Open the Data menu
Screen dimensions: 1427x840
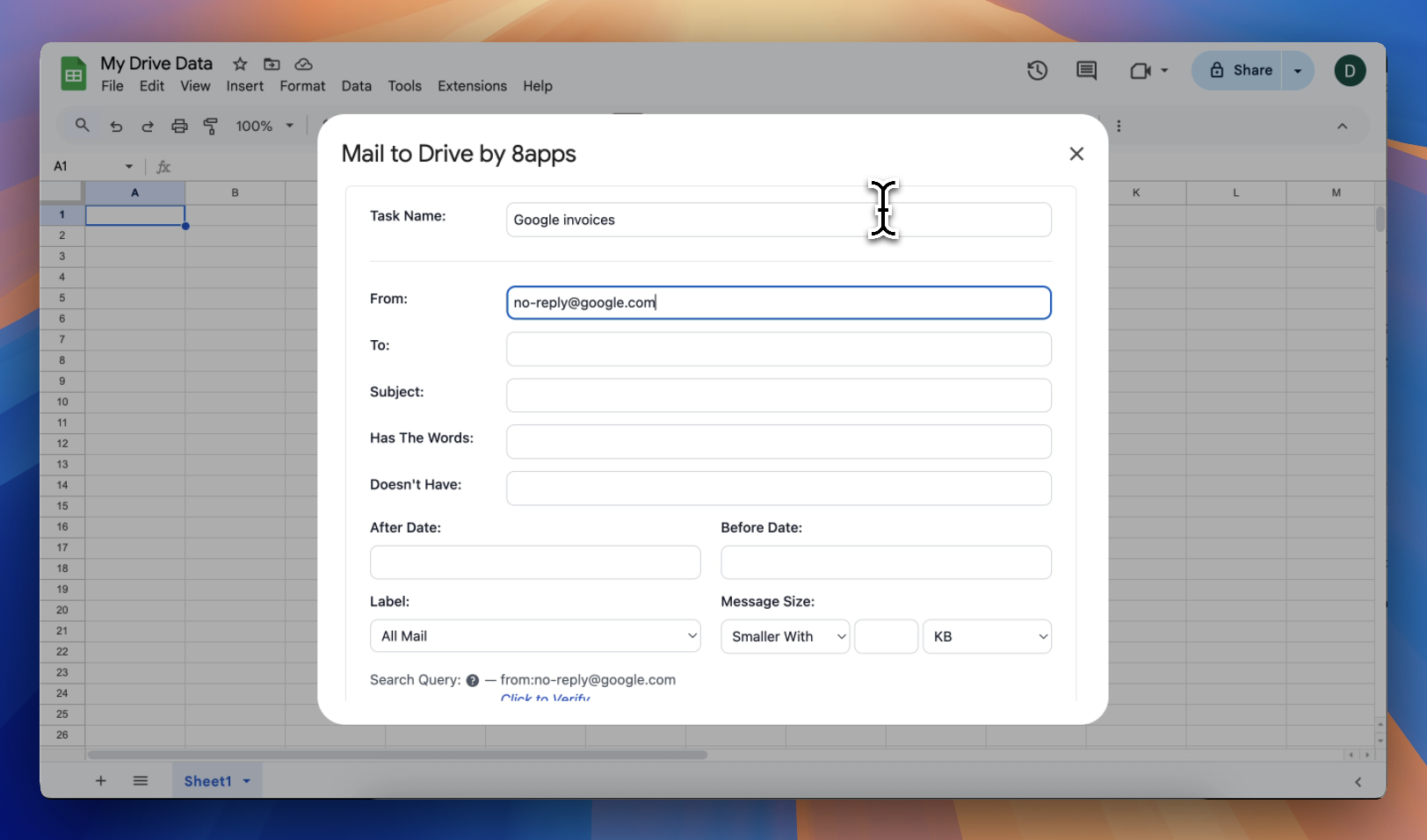pyautogui.click(x=357, y=86)
